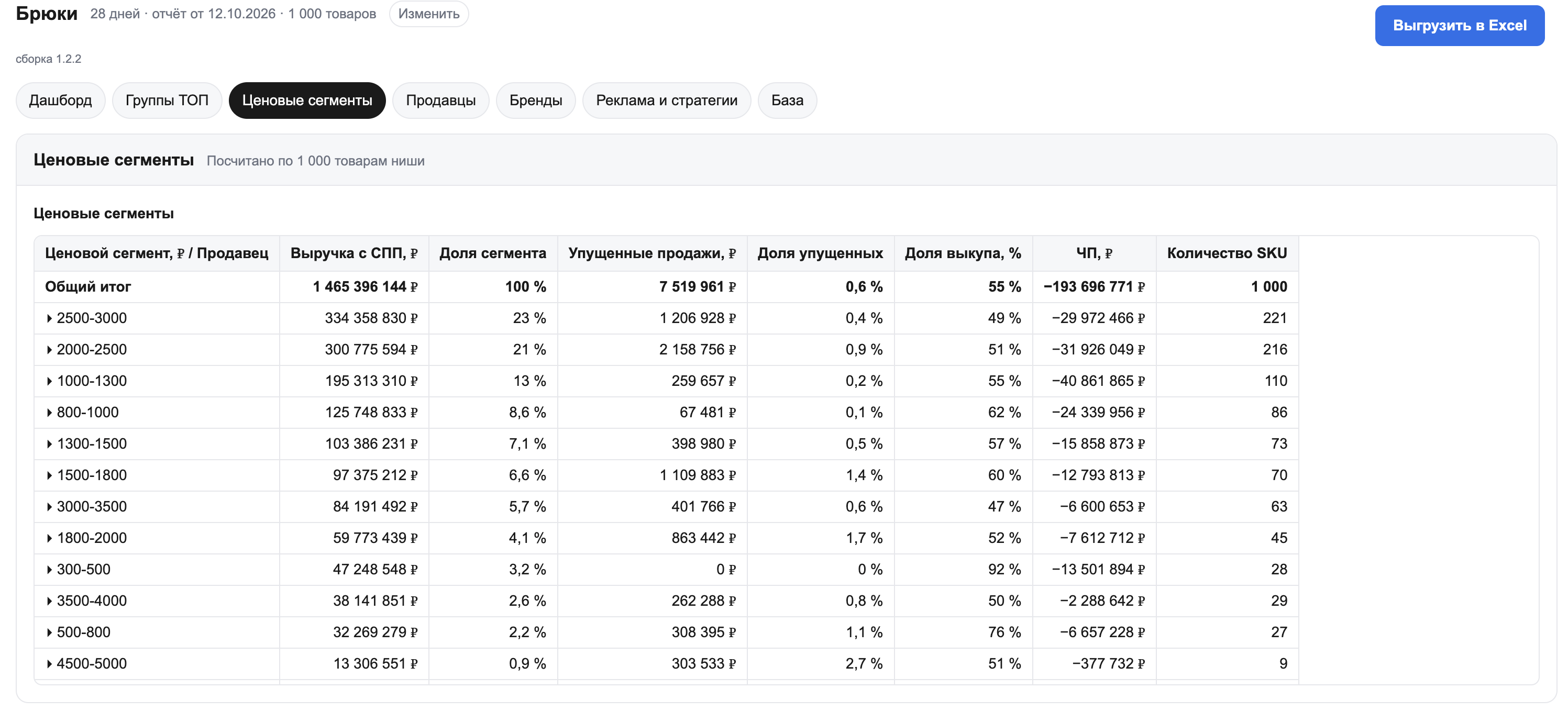Open the Продавцы tab
The width and height of the screenshot is (1568, 711).
click(440, 101)
